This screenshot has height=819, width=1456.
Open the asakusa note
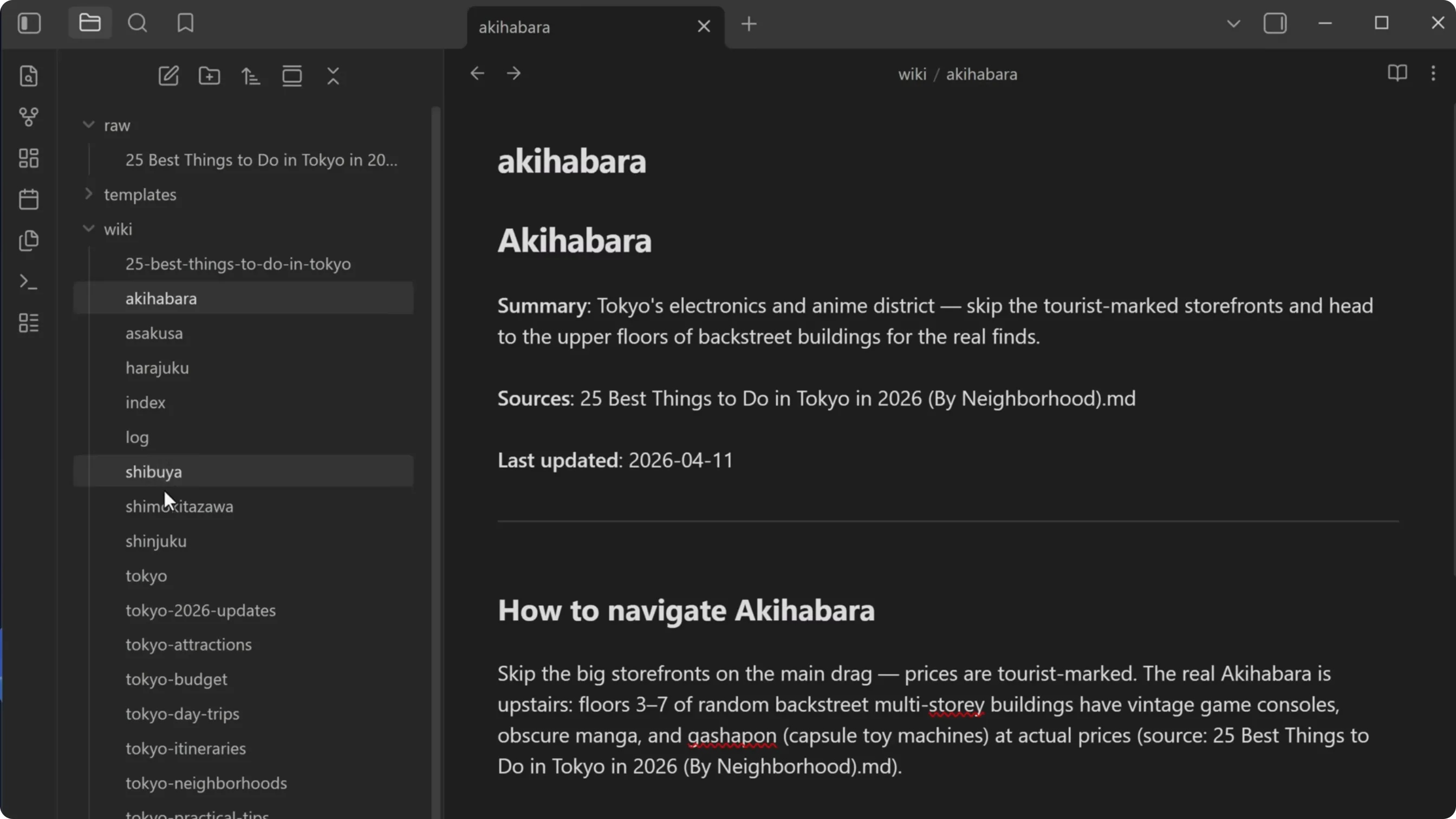click(x=244, y=333)
